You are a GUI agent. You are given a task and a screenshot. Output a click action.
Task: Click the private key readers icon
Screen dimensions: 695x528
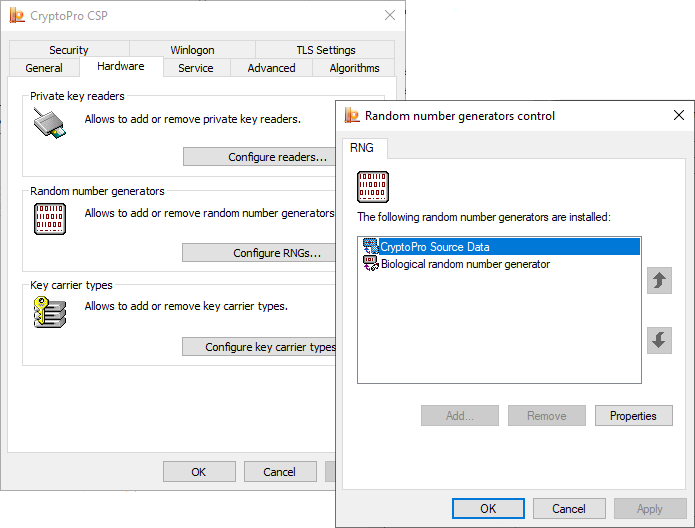click(50, 126)
